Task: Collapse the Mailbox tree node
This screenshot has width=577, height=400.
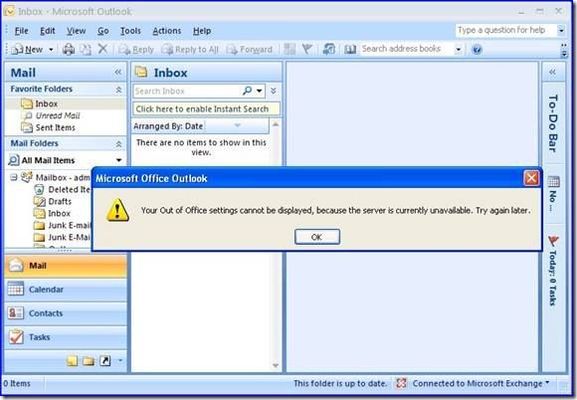Action: [x=14, y=177]
